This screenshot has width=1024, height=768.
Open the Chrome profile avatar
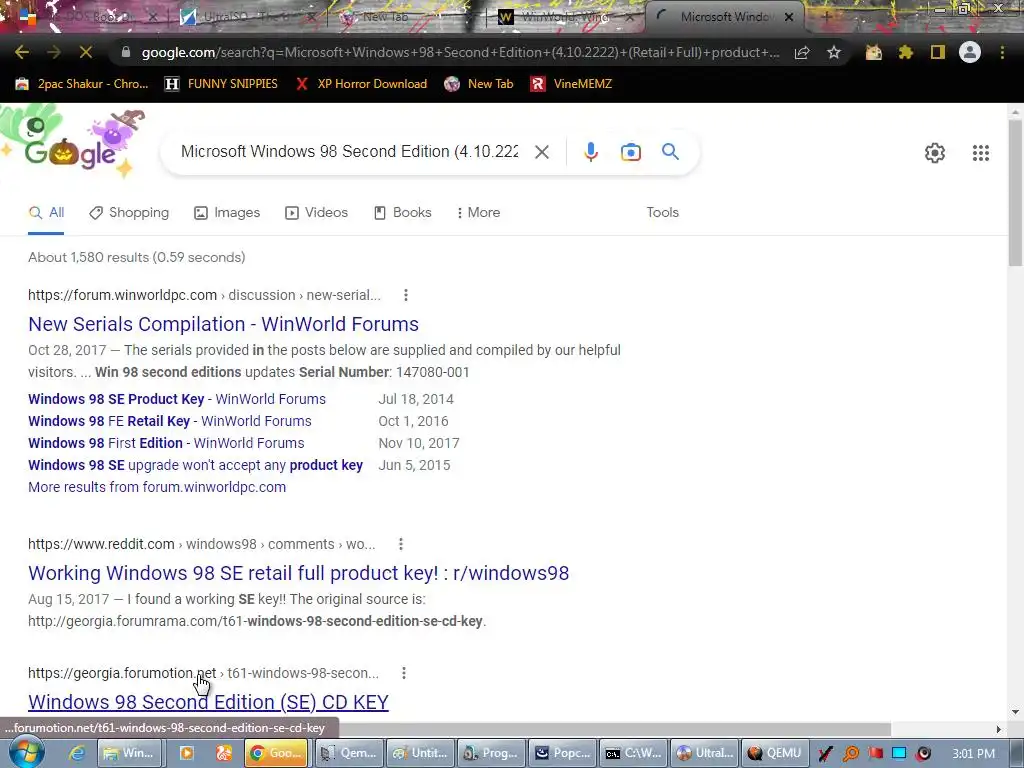(x=970, y=52)
